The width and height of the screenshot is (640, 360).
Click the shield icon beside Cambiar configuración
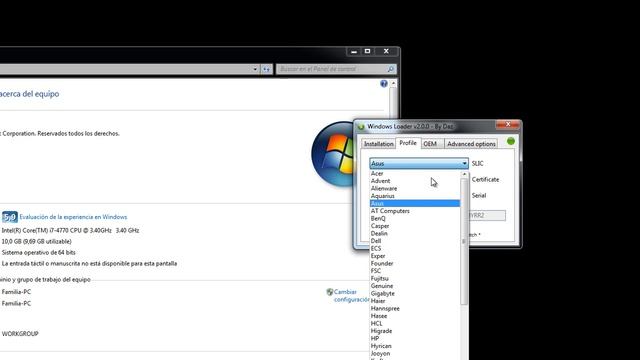(x=330, y=292)
